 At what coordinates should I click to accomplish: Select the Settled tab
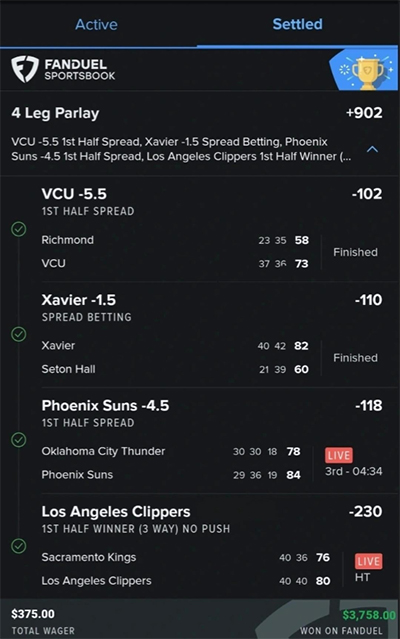coord(297,24)
